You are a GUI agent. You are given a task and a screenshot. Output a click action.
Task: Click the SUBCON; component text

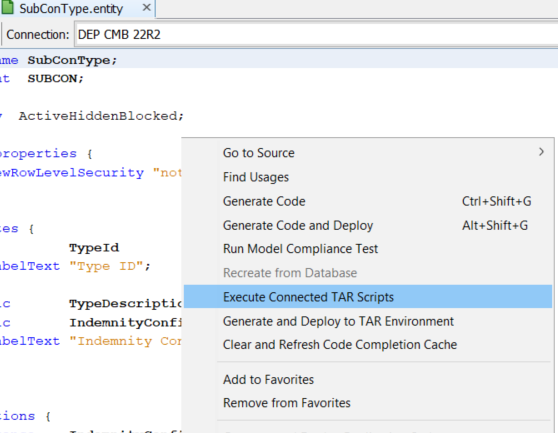[56, 79]
